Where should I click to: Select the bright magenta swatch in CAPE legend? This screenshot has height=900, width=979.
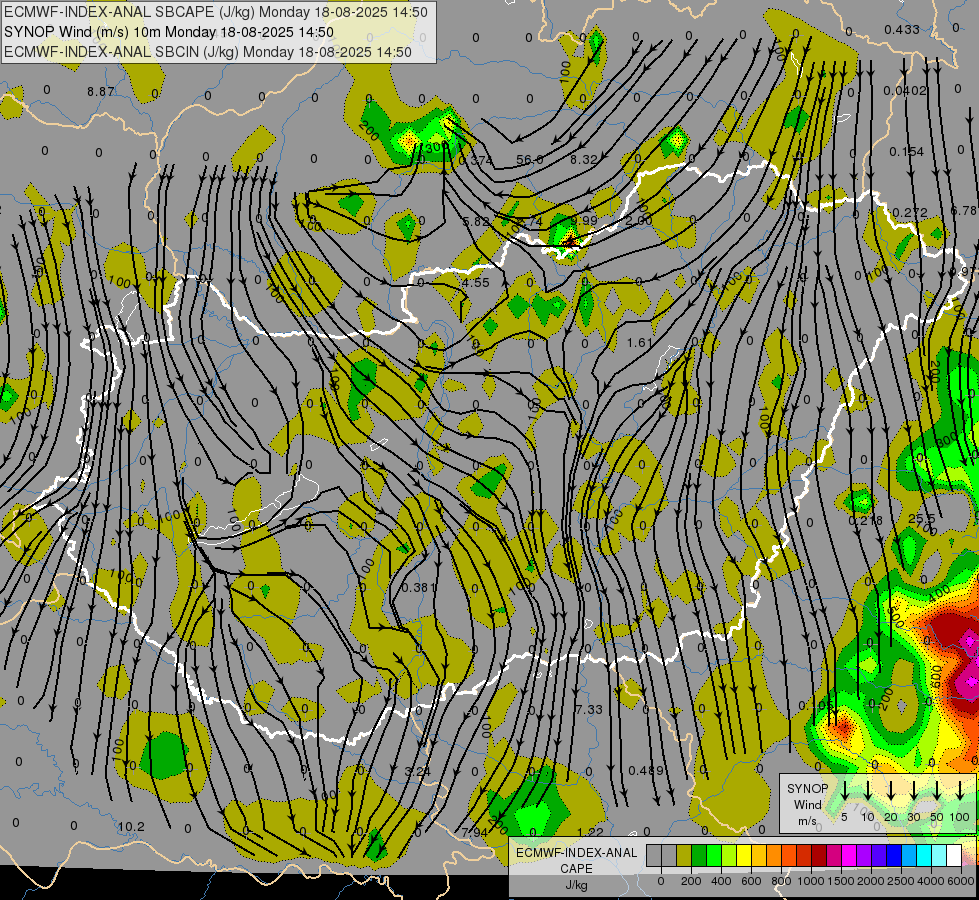click(x=849, y=856)
